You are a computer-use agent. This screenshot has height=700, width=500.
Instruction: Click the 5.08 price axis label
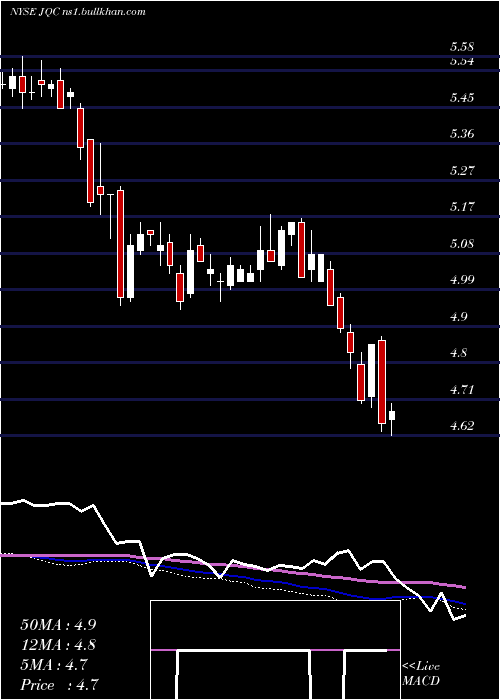tap(462, 244)
